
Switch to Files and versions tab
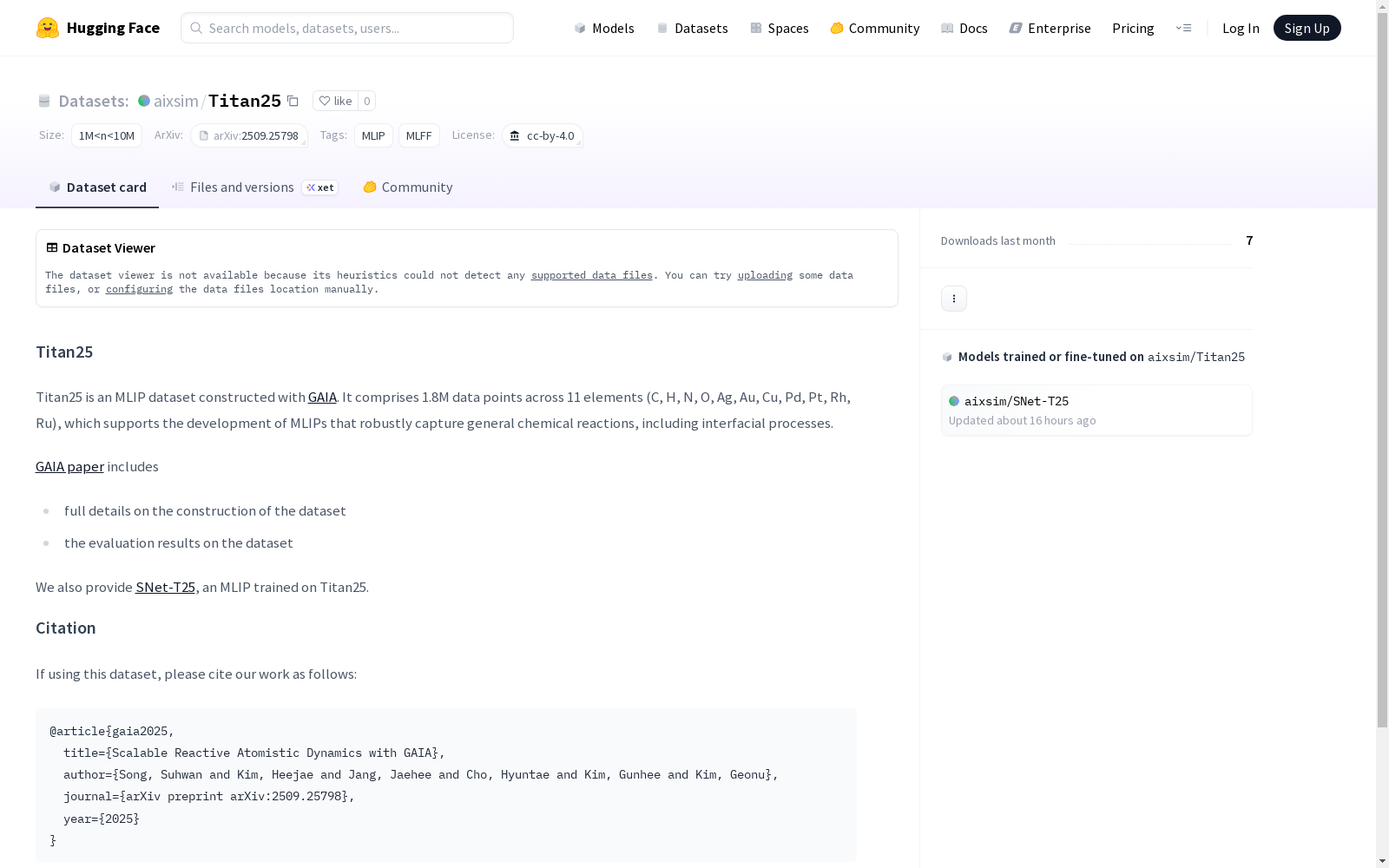(254, 187)
